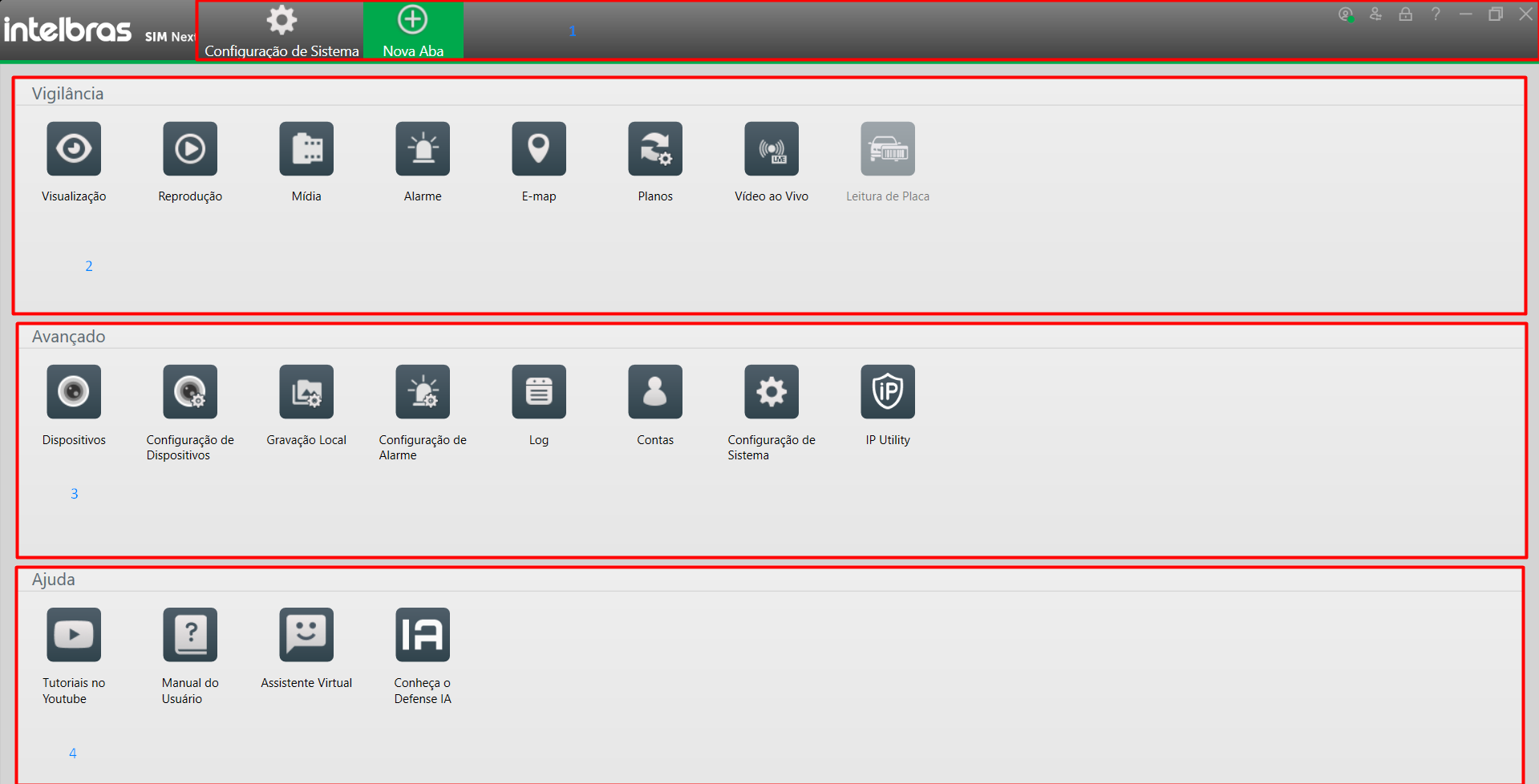Open the Assistente Virtual
1539x784 pixels.
point(306,635)
